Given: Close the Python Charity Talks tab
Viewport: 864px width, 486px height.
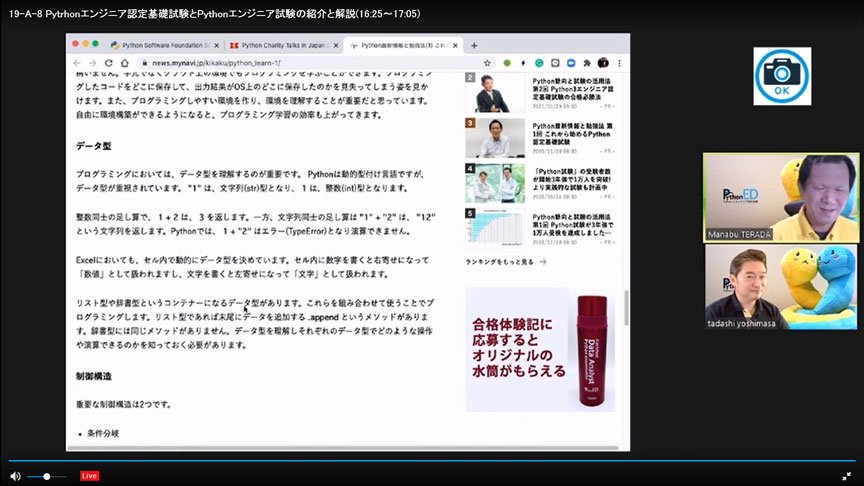Looking at the screenshot, I should 336,46.
